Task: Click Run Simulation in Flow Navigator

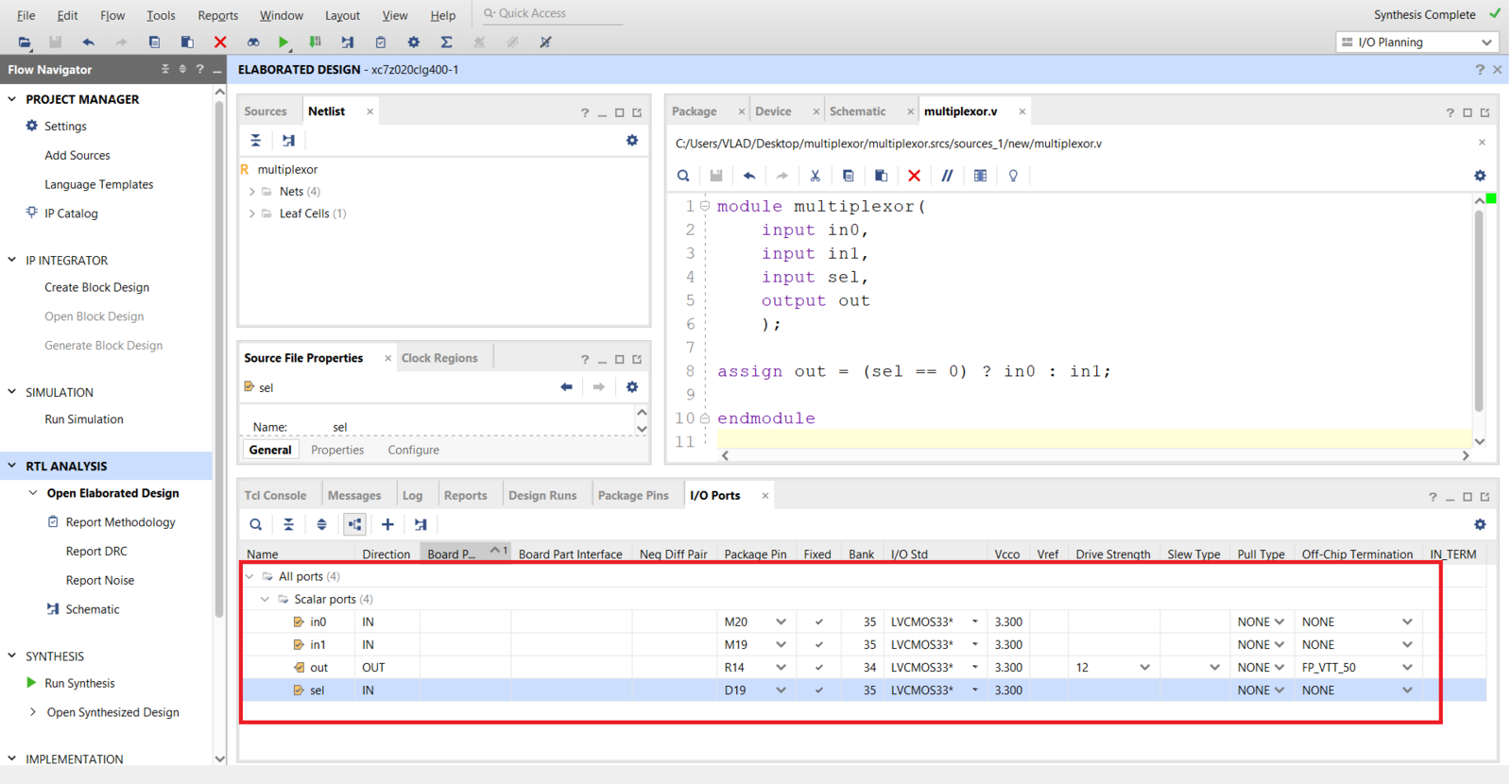Action: 84,419
